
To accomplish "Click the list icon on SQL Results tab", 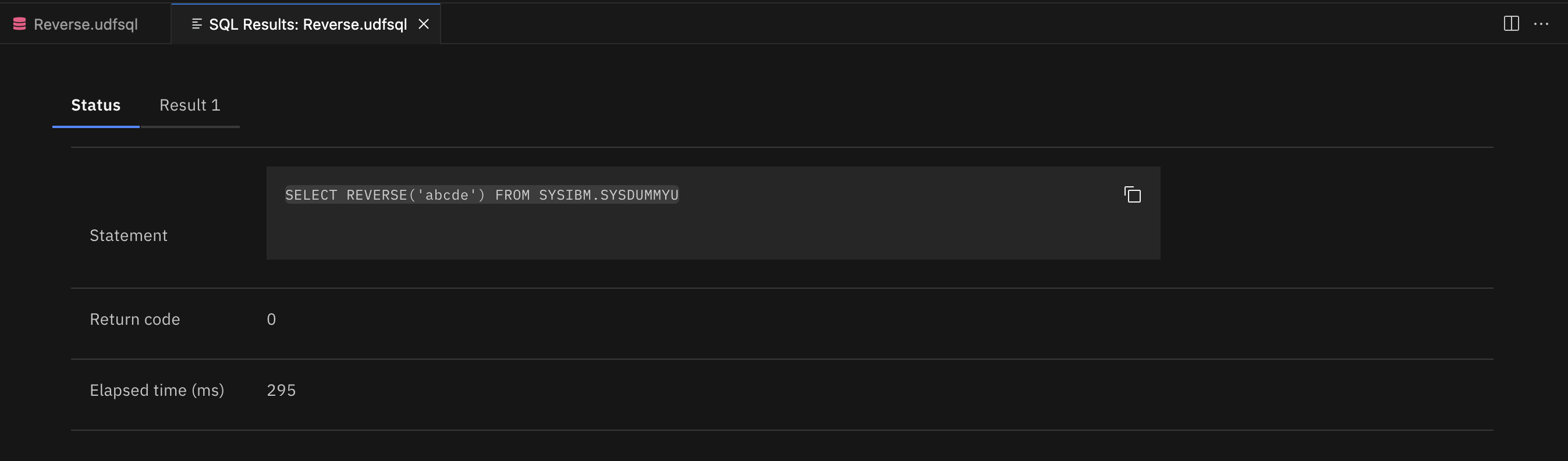I will [197, 24].
